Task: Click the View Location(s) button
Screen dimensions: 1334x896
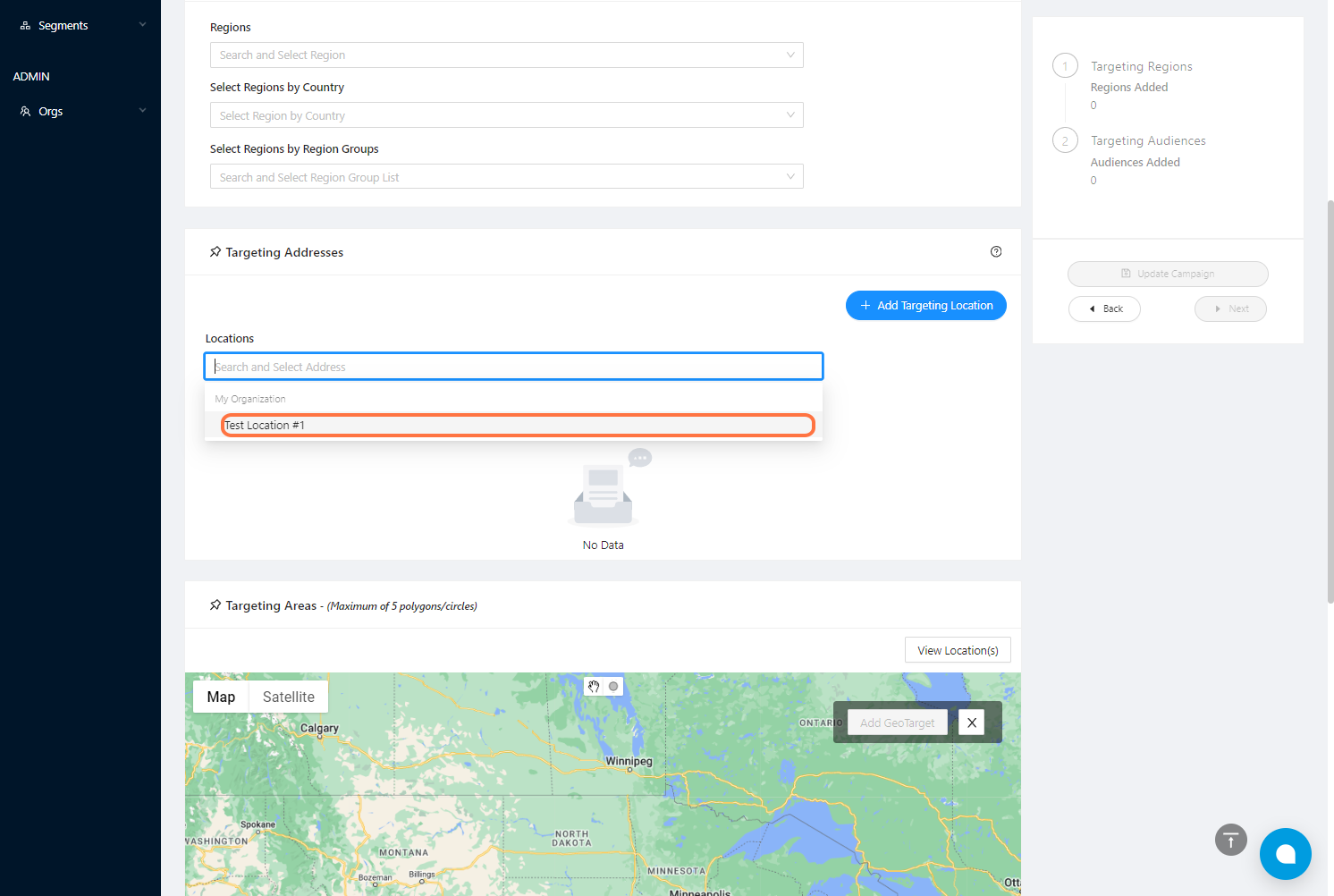Action: (x=958, y=650)
